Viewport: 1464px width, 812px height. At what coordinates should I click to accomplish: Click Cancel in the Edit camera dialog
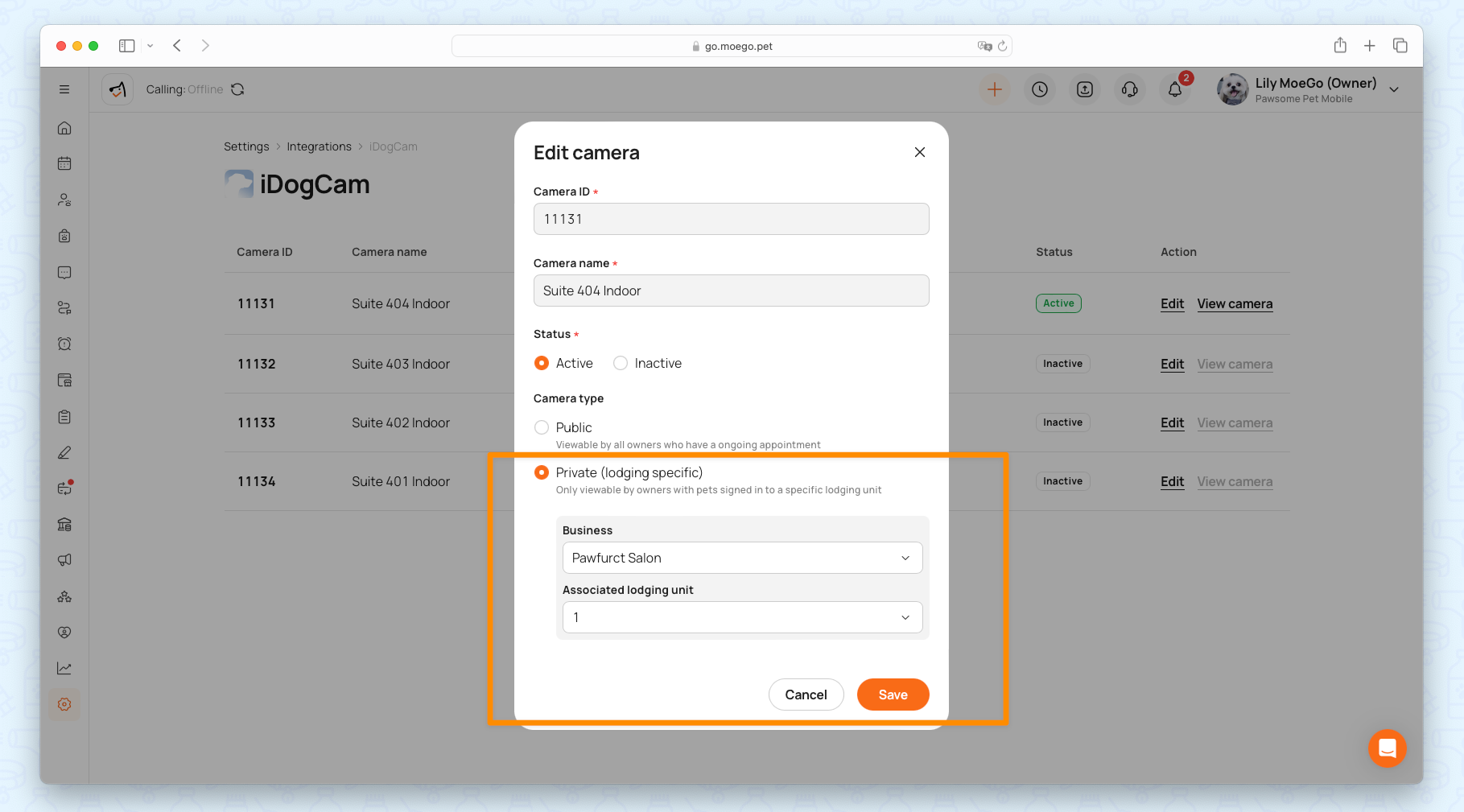click(x=806, y=695)
